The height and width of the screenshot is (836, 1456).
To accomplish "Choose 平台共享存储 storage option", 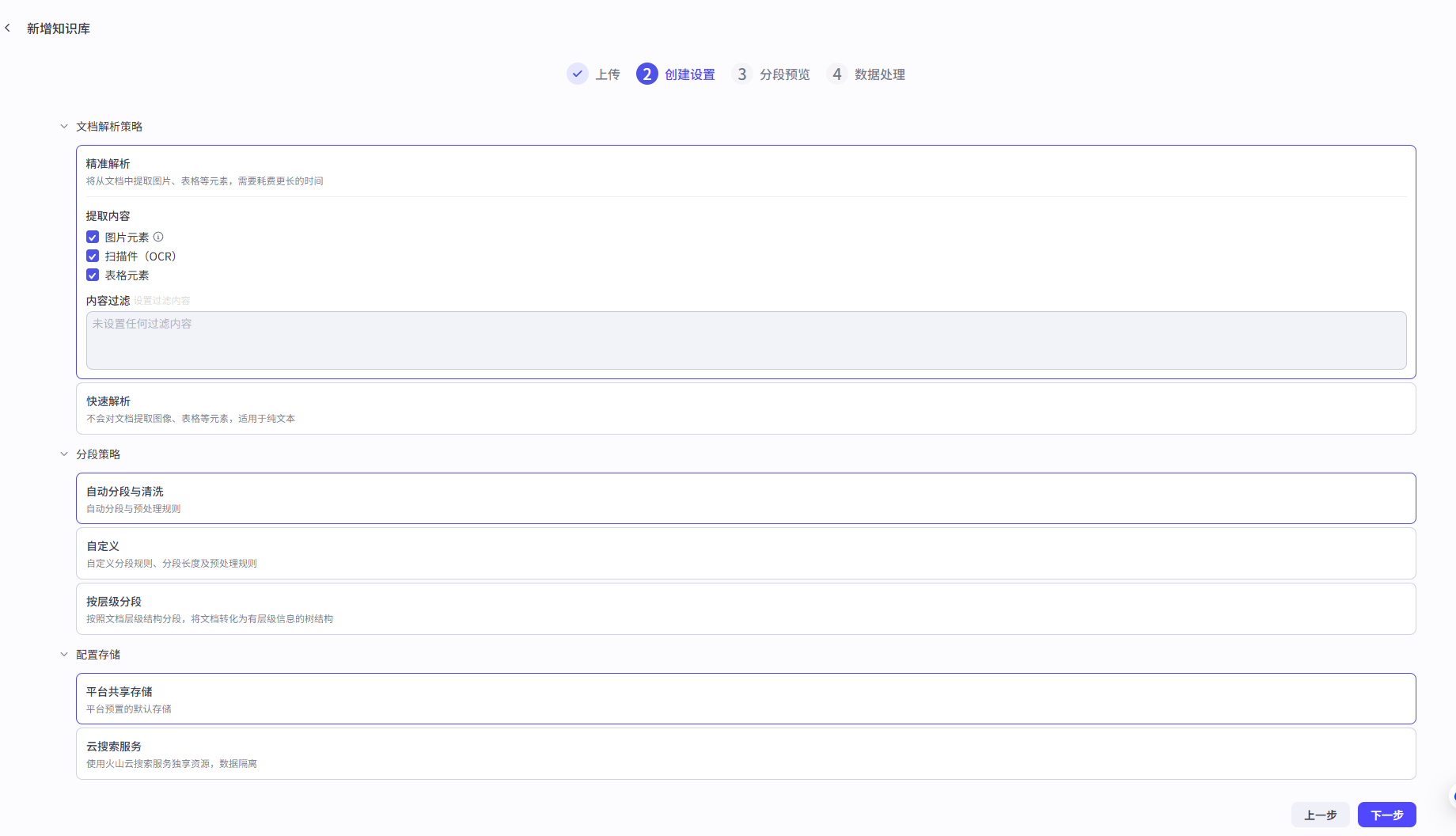I will coord(746,698).
